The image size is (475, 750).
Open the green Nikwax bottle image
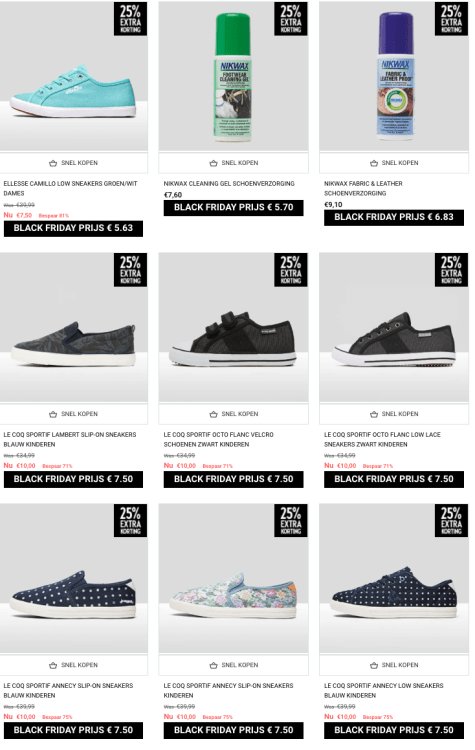point(233,77)
